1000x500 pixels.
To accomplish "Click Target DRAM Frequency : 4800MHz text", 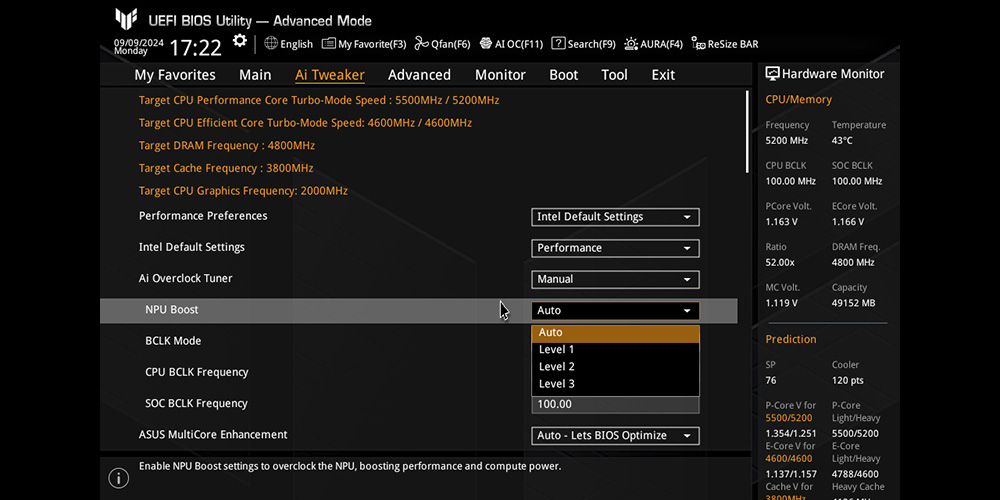I will [x=226, y=146].
